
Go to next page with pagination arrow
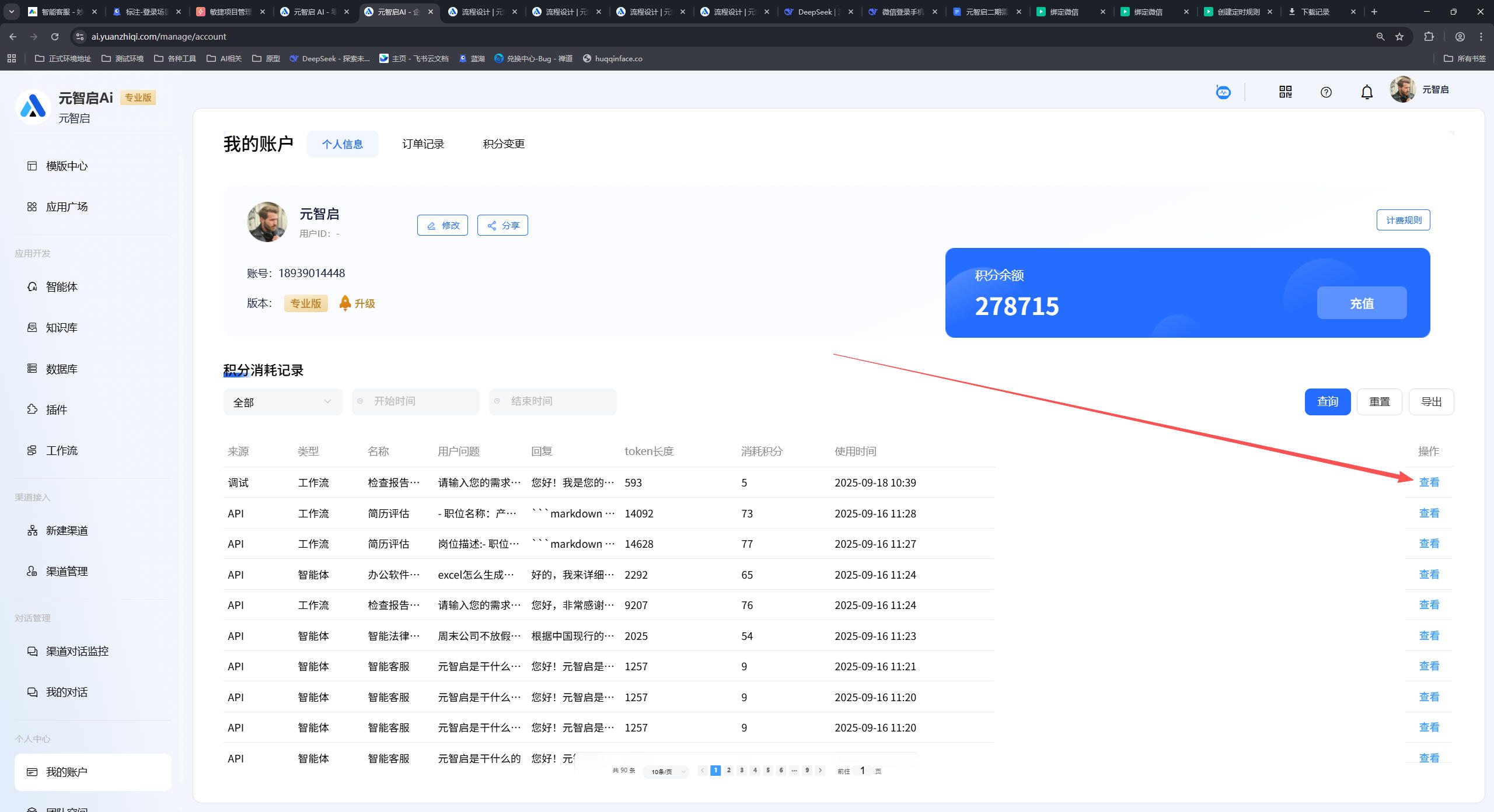coord(820,771)
